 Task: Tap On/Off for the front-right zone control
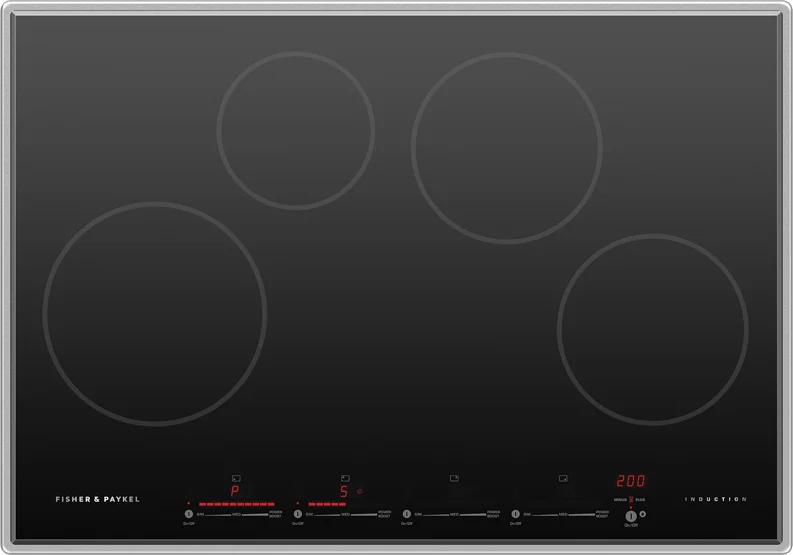(x=515, y=514)
